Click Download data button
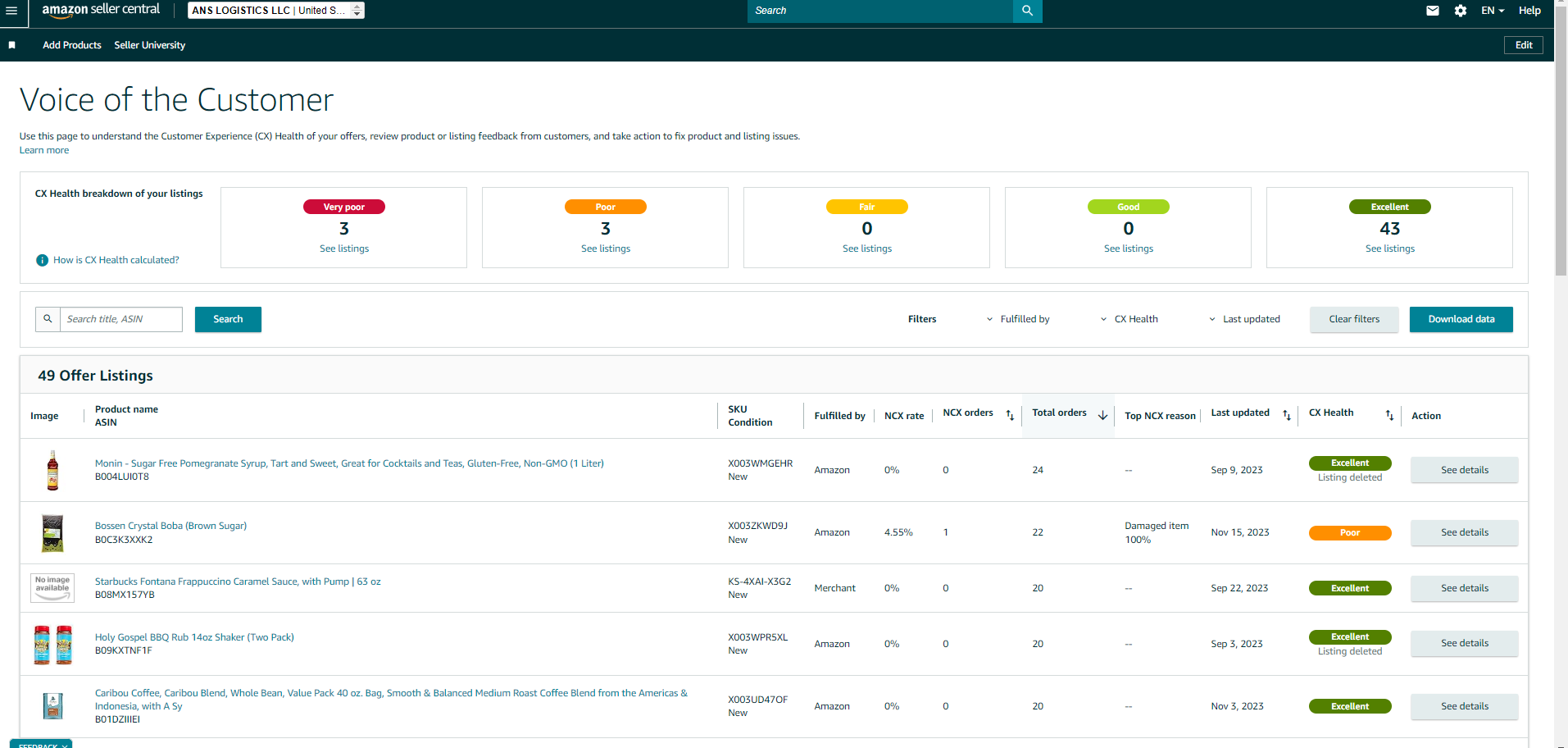 point(1461,319)
